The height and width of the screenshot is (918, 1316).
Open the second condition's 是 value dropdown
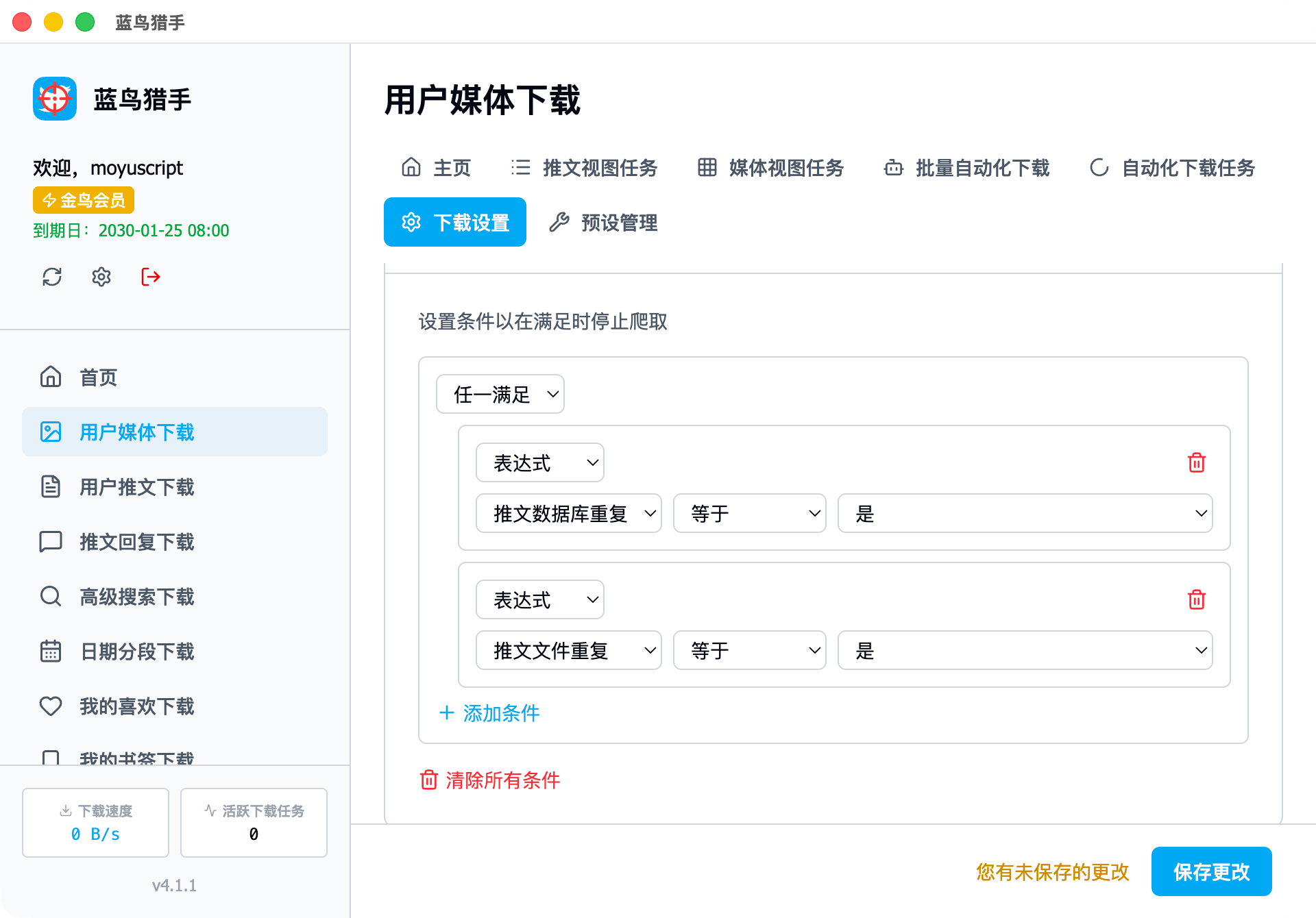pyautogui.click(x=1025, y=651)
